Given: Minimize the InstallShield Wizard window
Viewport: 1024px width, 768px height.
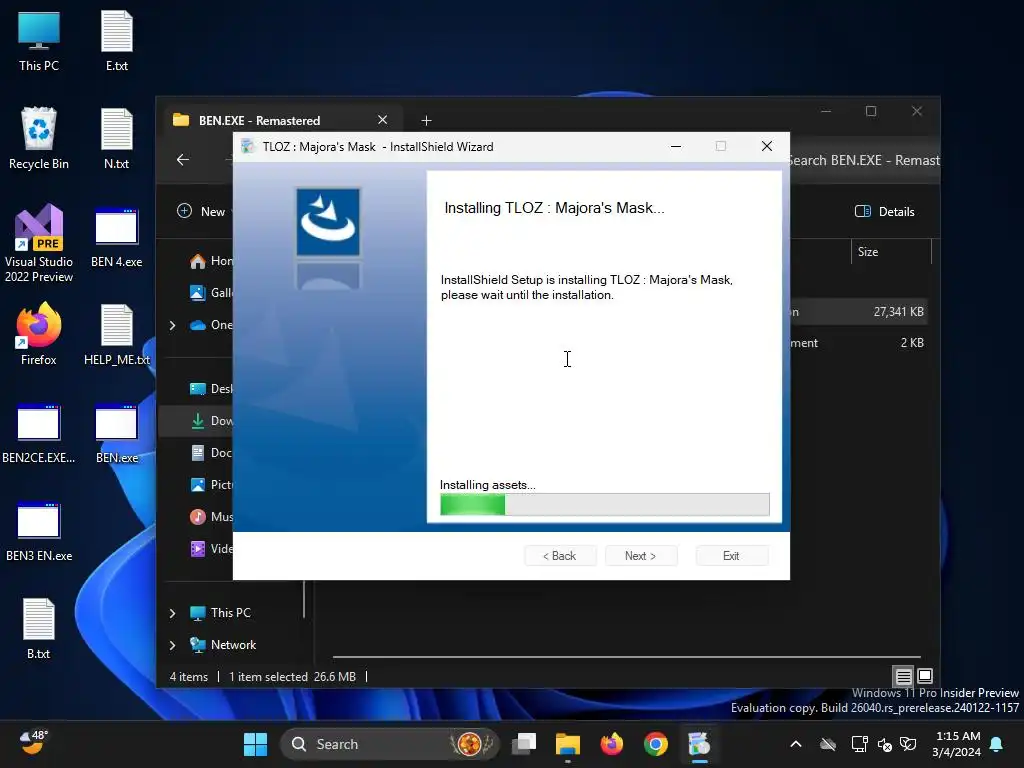Looking at the screenshot, I should point(676,146).
